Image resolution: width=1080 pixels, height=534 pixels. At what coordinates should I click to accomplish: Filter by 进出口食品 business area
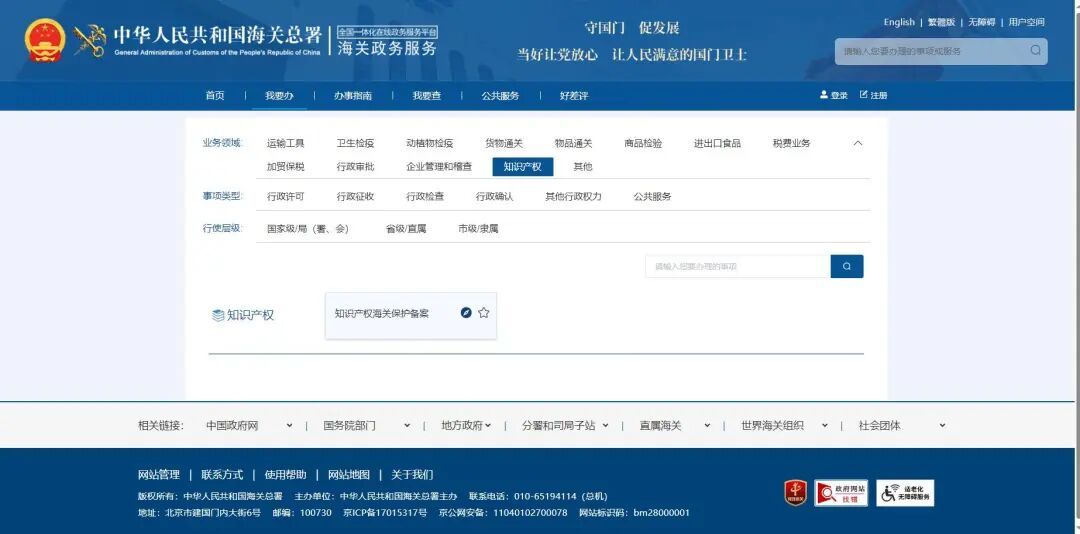point(717,143)
